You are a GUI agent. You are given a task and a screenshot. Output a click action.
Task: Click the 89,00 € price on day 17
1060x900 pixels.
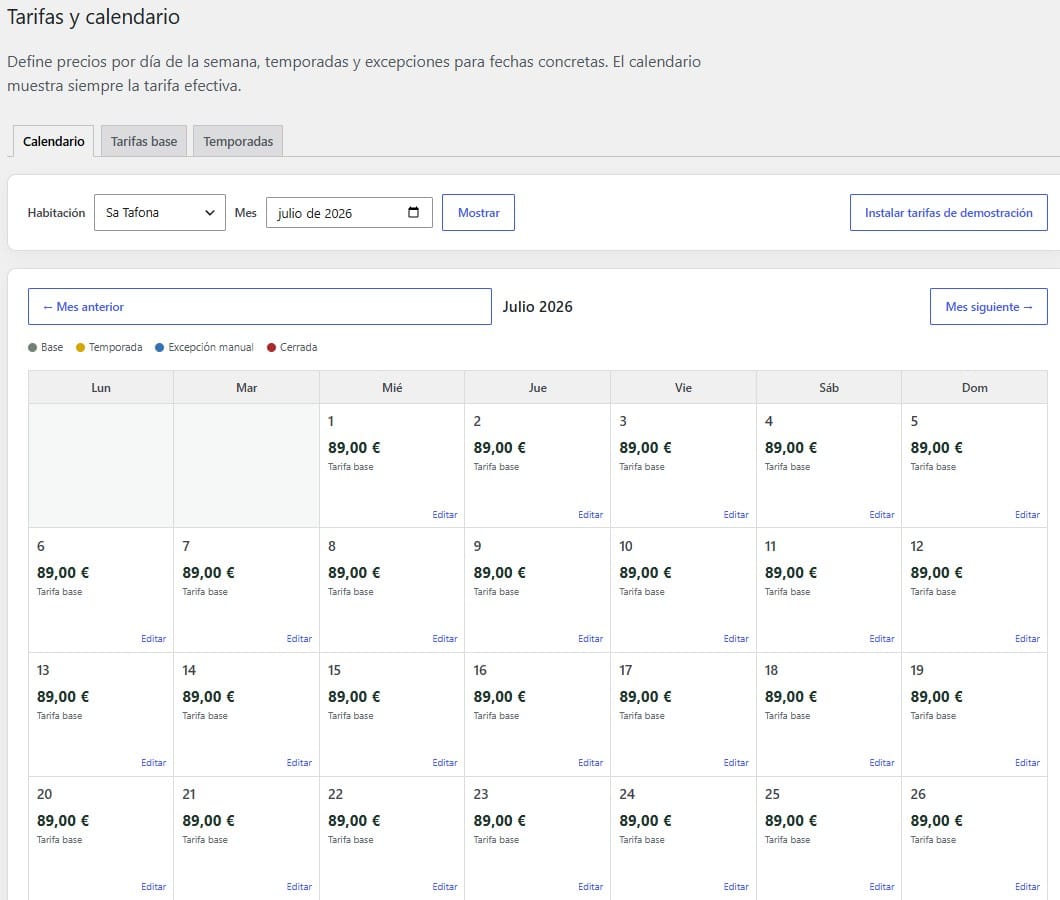(x=646, y=696)
